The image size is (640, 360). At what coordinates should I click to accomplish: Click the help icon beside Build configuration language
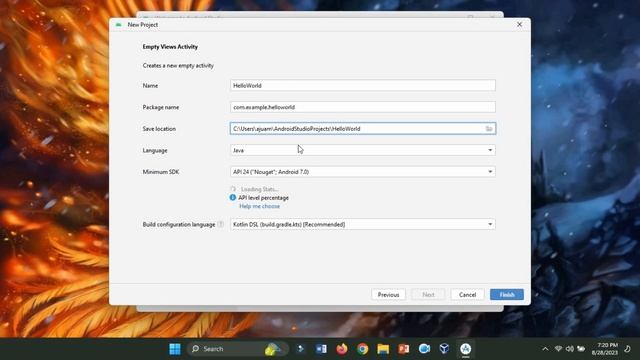tap(220, 224)
